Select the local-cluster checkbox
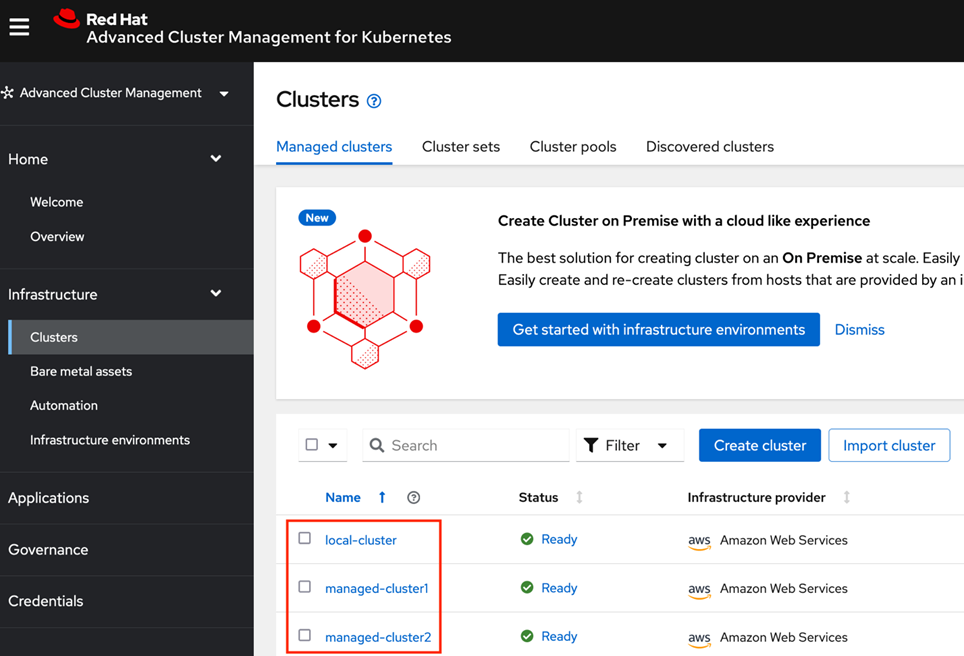The height and width of the screenshot is (656, 964). click(x=304, y=538)
